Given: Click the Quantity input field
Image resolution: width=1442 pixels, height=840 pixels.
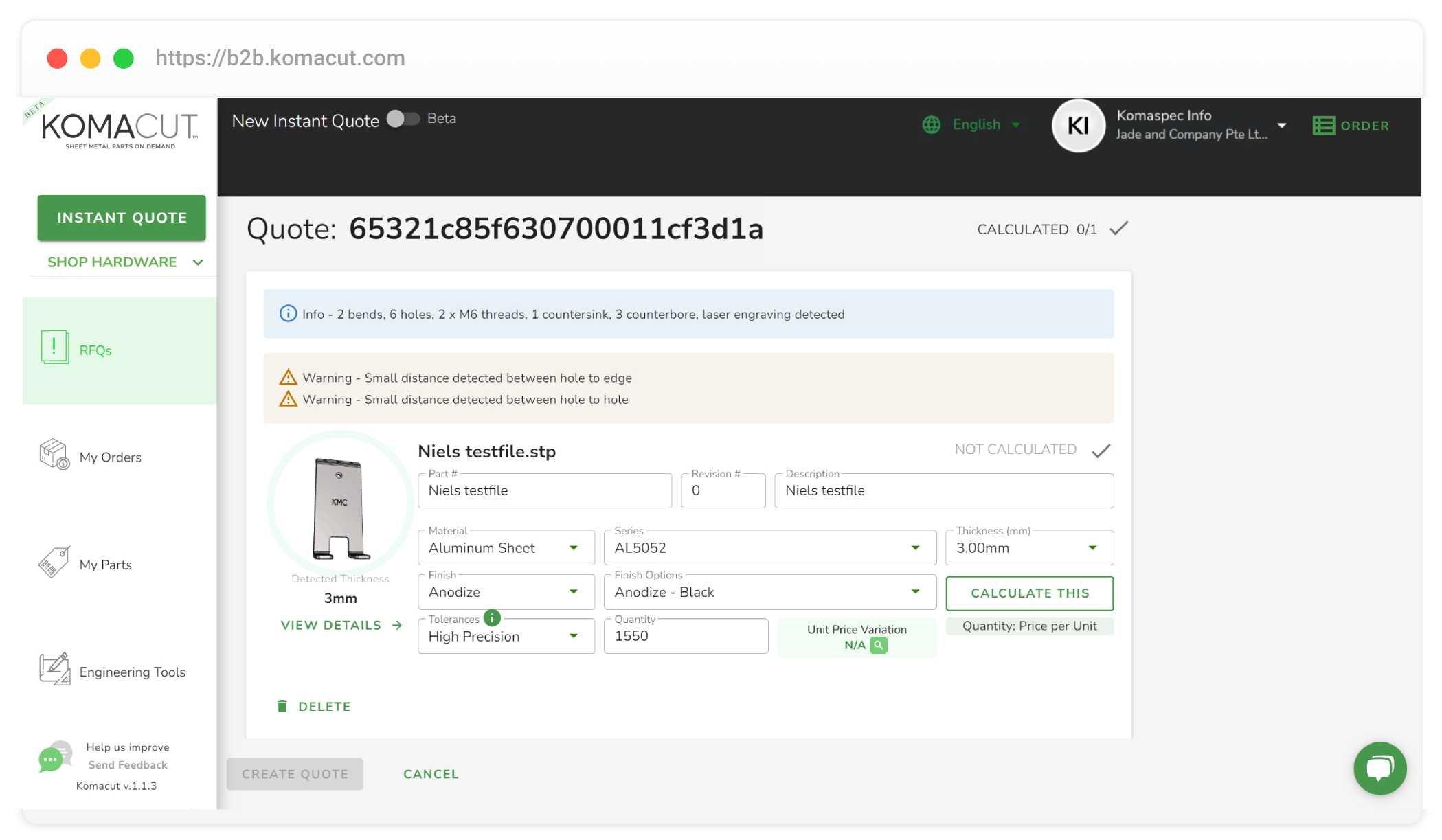Looking at the screenshot, I should click(685, 636).
